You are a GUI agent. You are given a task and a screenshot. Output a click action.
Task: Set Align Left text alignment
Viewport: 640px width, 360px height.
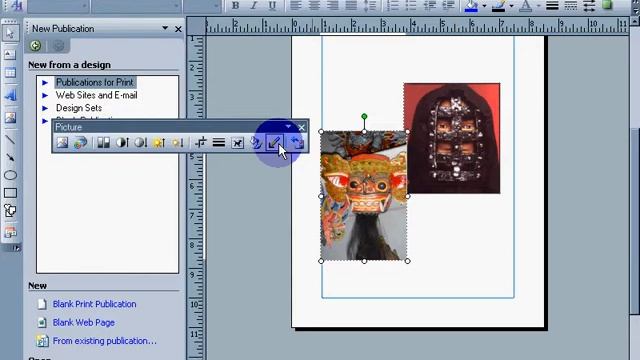[295, 6]
